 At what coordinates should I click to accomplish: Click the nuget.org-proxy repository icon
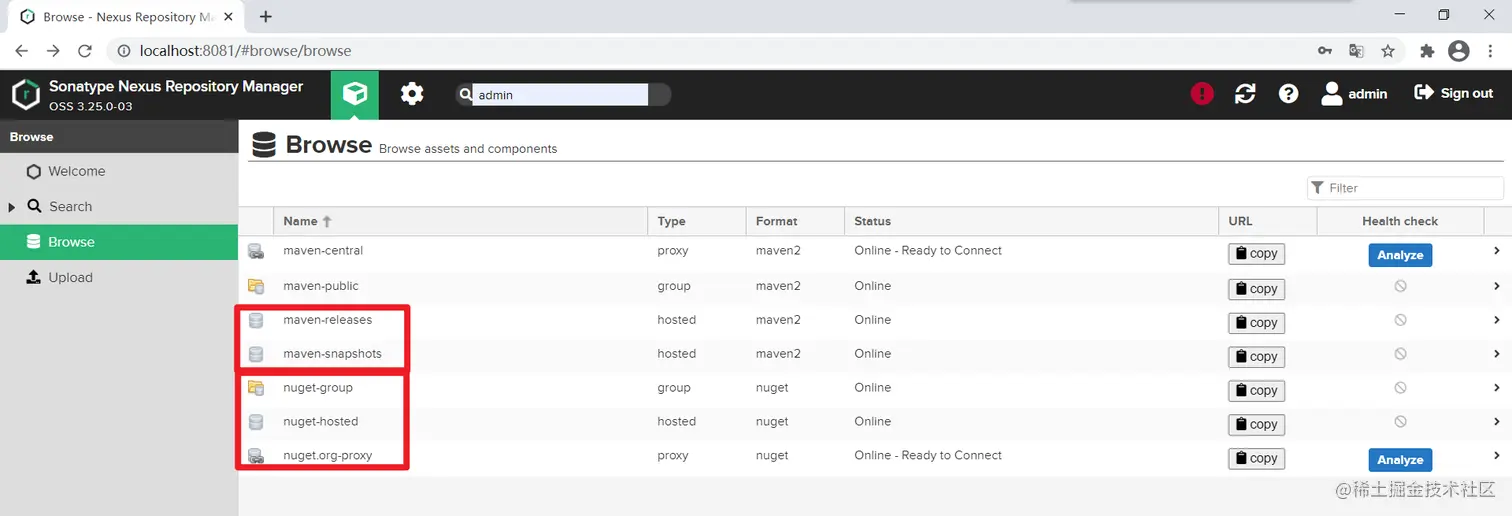256,456
